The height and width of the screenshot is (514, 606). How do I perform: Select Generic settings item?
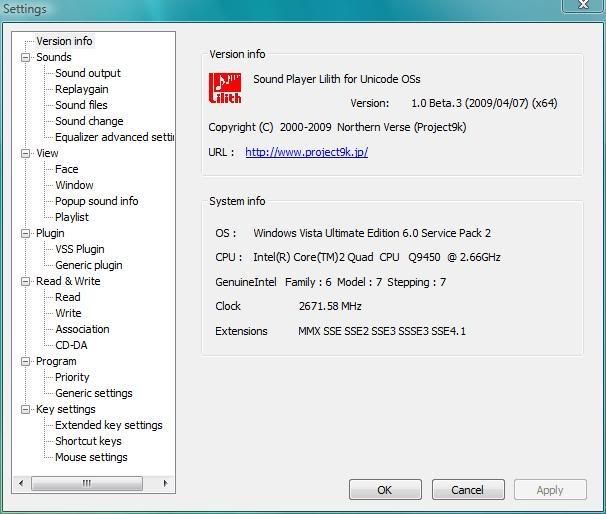pos(94,393)
